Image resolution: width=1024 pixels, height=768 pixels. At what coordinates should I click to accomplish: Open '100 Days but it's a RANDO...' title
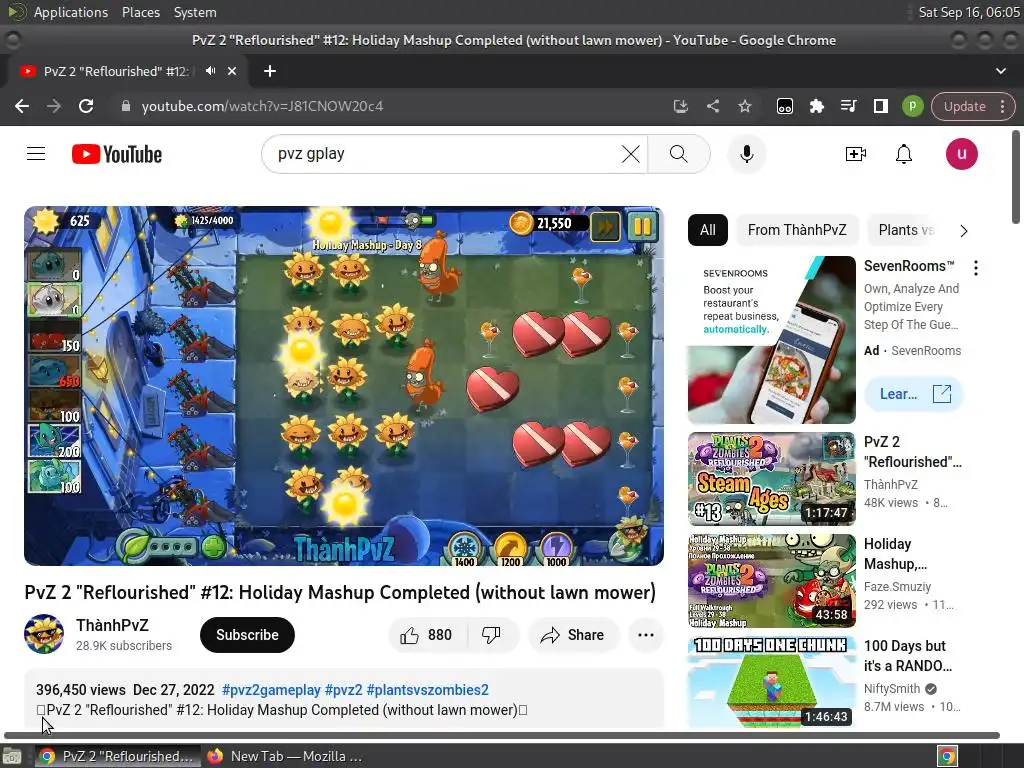coord(908,656)
